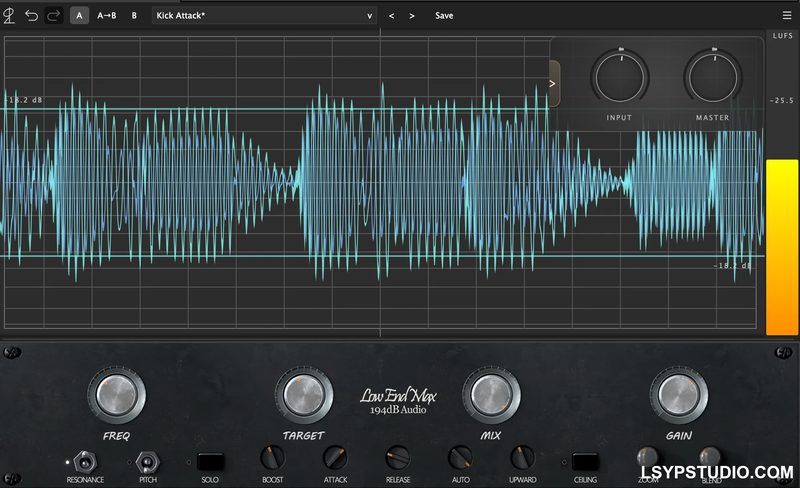Click the GAIN knob

click(679, 395)
